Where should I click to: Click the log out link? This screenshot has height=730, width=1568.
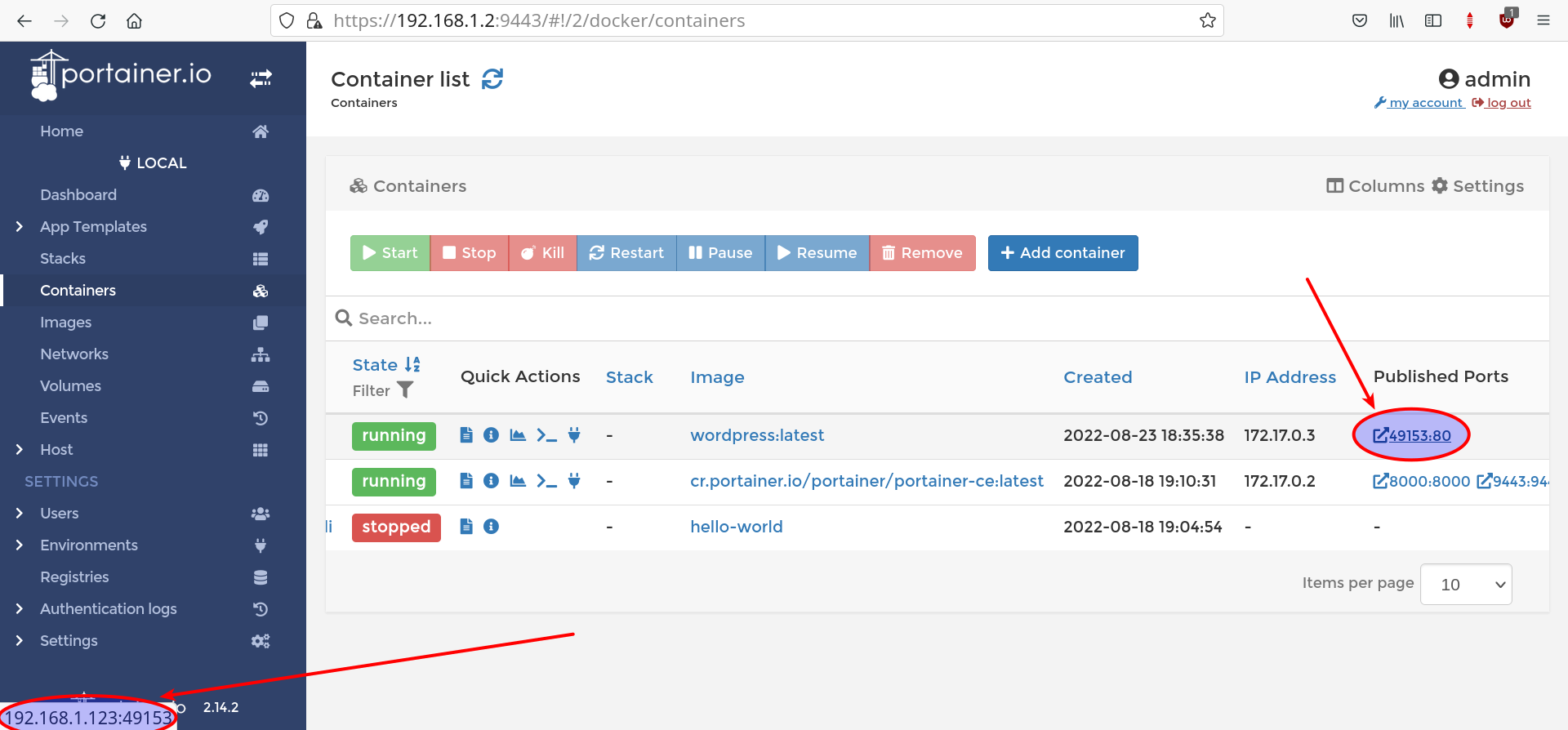tap(1502, 103)
